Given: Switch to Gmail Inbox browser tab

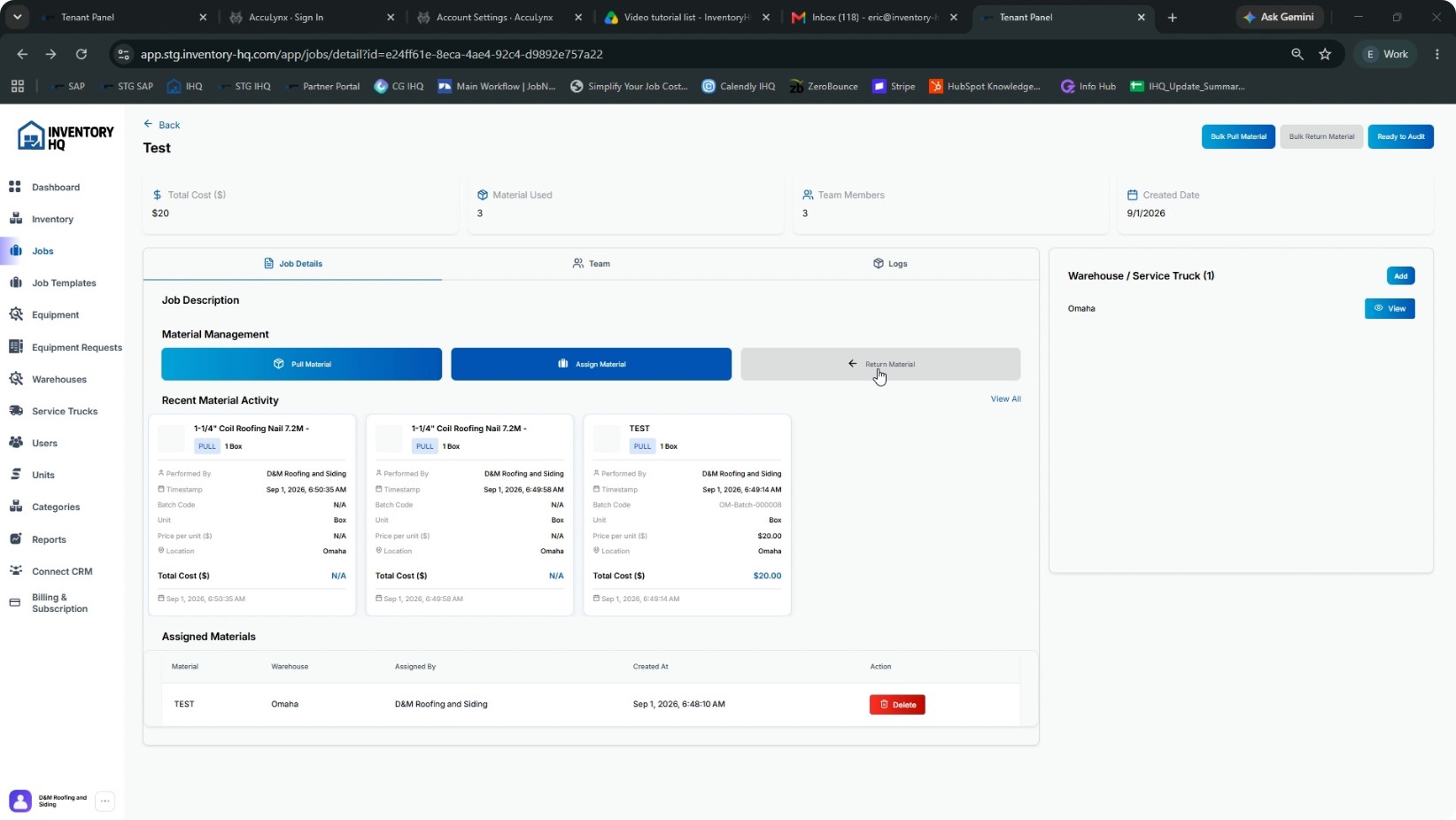Looking at the screenshot, I should click(872, 17).
